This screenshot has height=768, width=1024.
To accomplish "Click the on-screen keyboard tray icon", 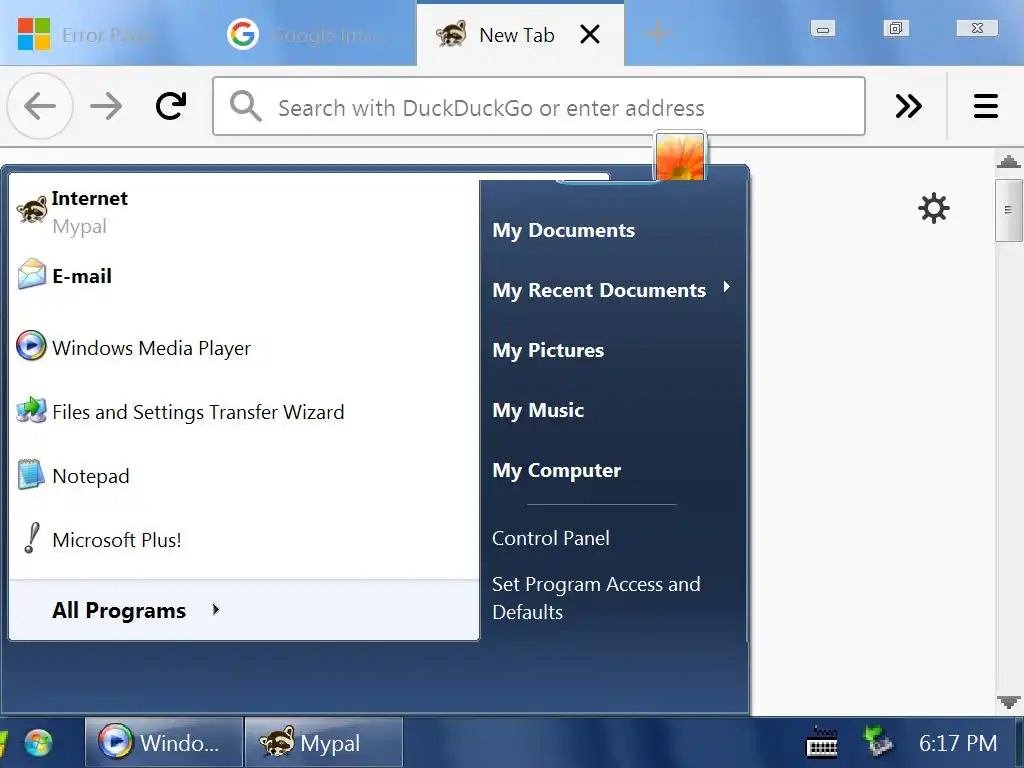I will 822,743.
